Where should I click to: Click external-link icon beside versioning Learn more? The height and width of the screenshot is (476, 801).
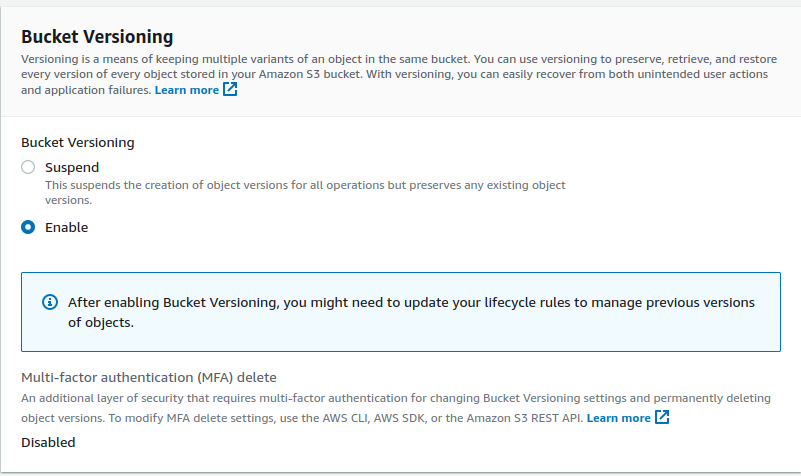coord(230,89)
